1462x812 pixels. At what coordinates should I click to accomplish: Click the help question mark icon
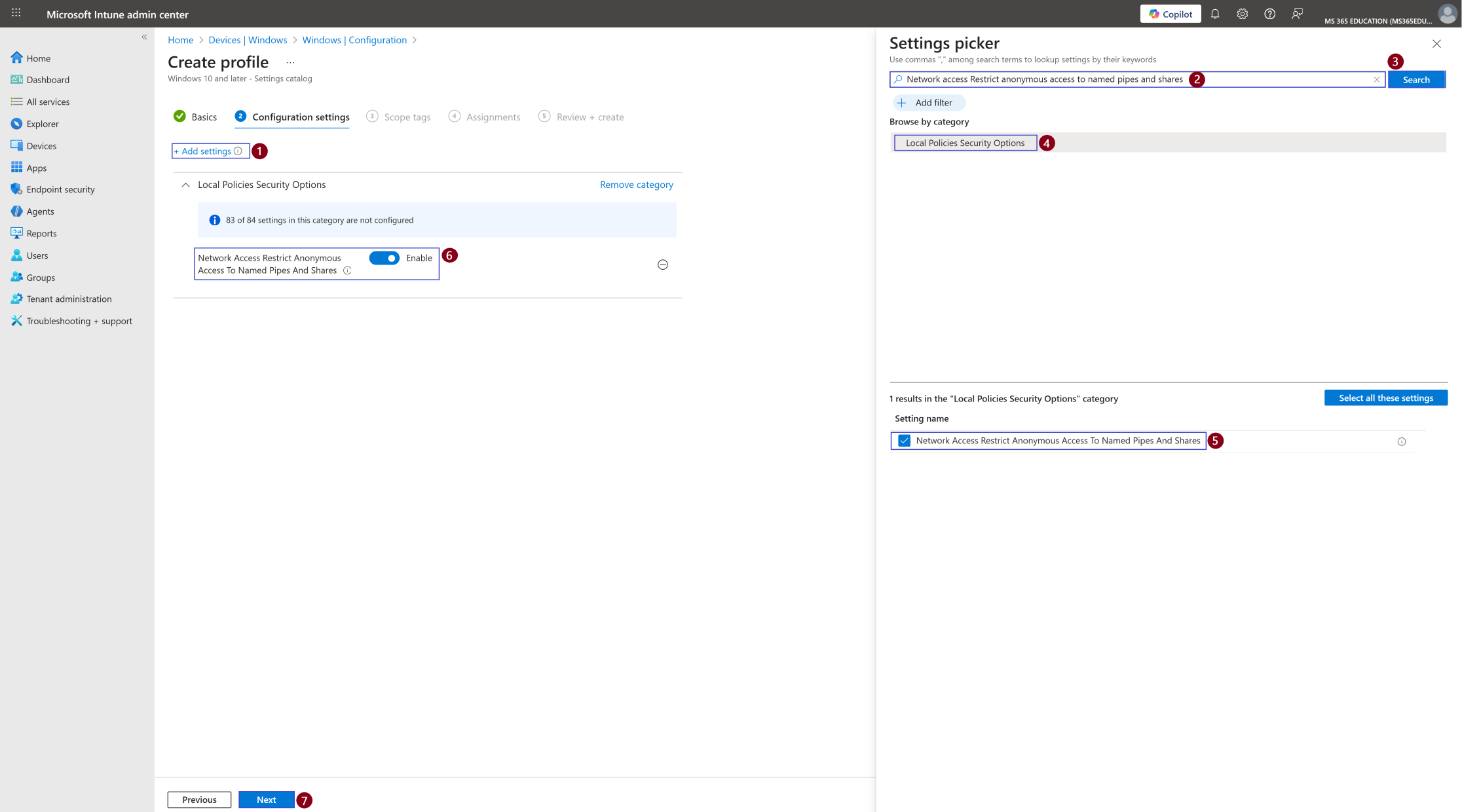[x=1270, y=14]
